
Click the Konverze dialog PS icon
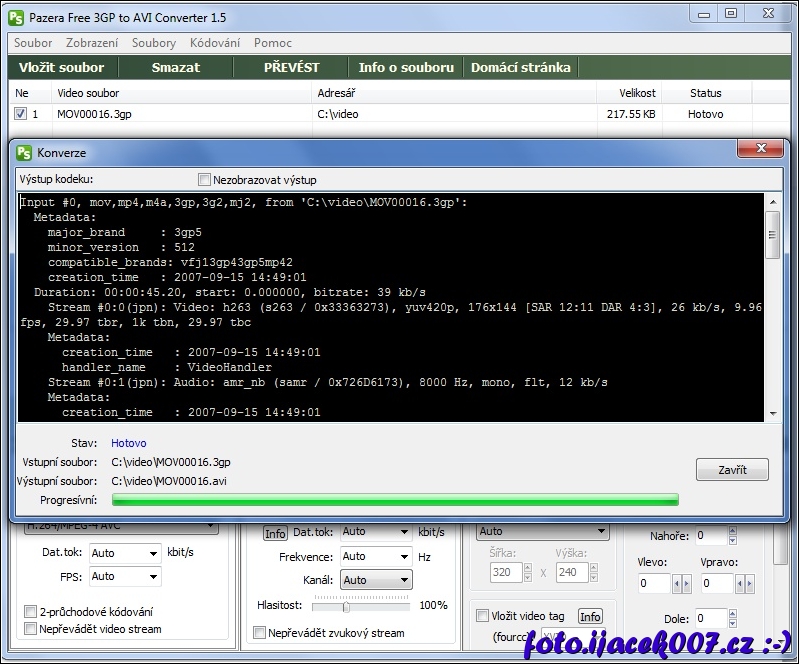[23, 153]
